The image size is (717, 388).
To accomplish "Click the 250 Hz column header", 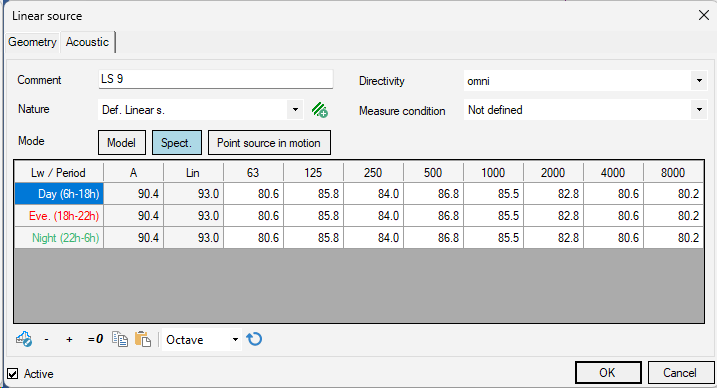I will pyautogui.click(x=373, y=173).
